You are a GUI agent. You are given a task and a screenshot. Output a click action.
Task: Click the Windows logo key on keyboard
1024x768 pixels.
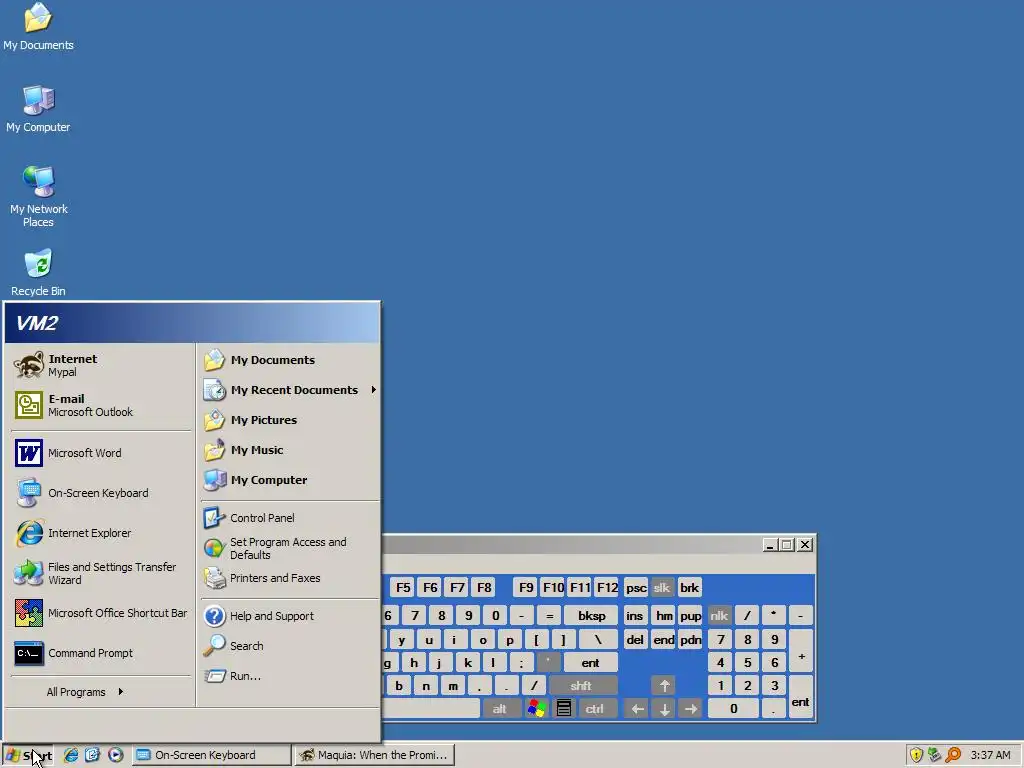click(x=537, y=709)
